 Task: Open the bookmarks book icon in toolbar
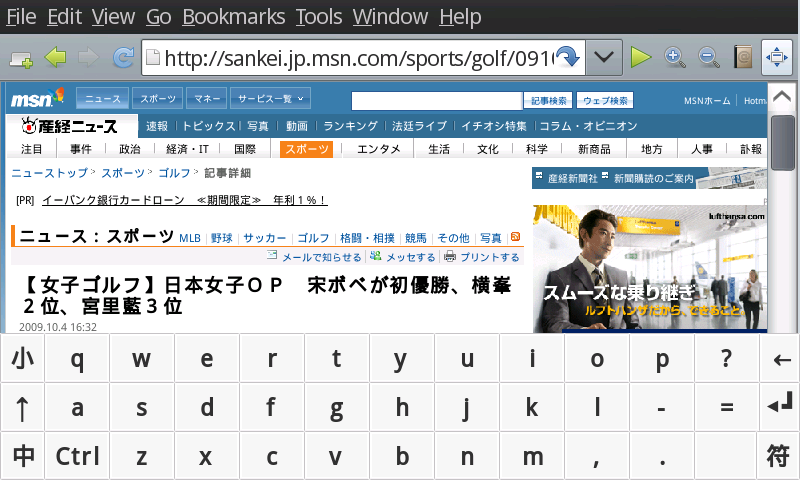coord(742,57)
